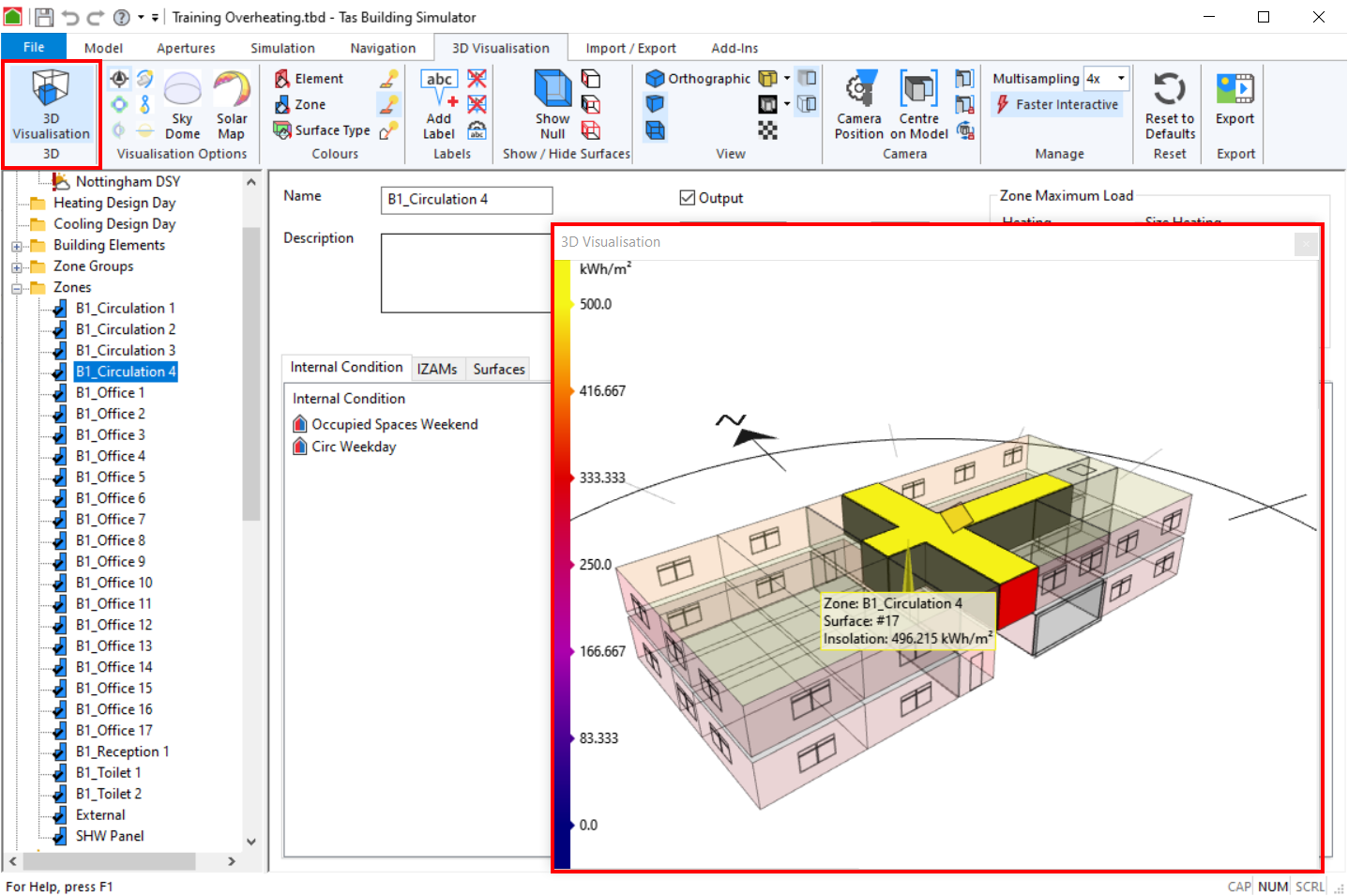Collapse the Zones tree node

17,288
